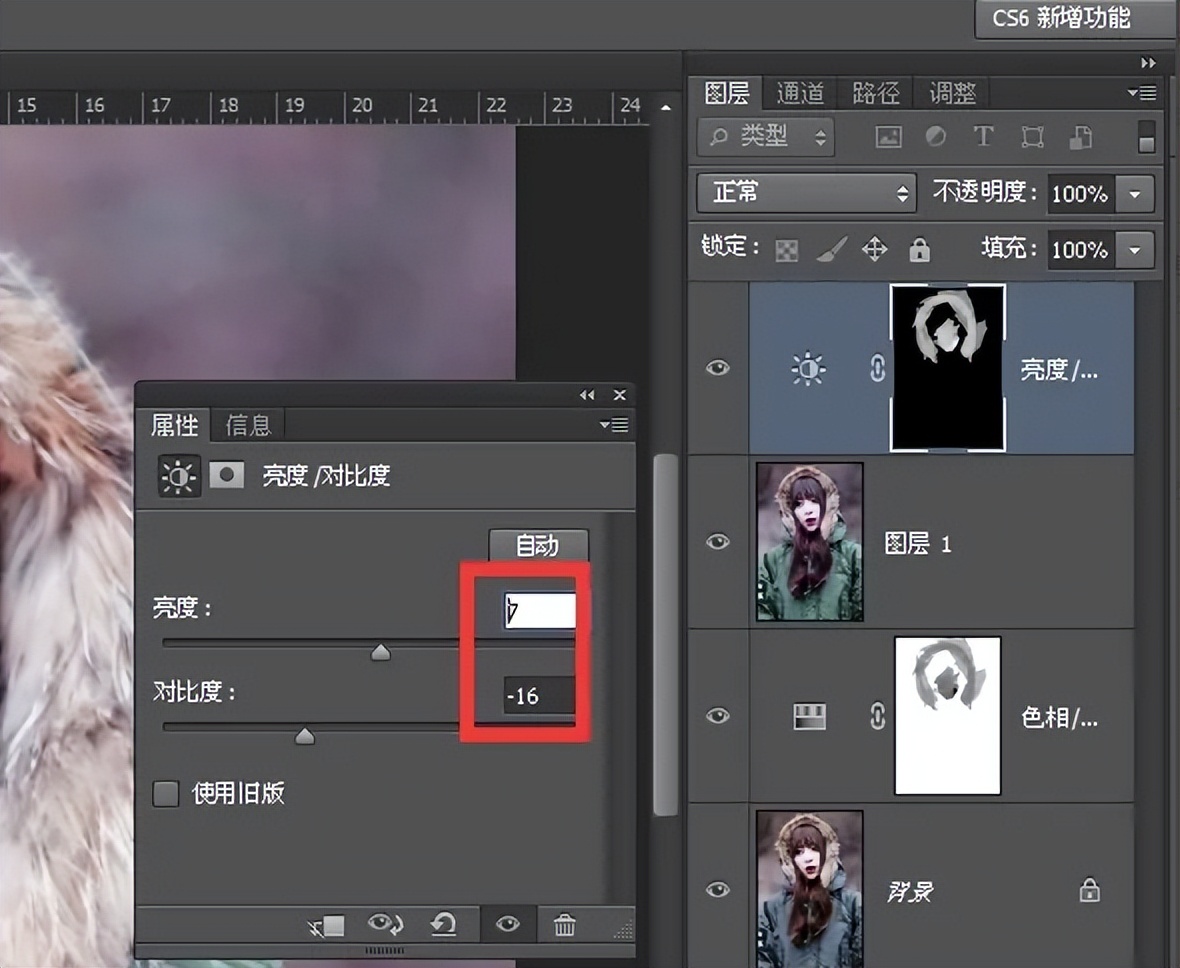The image size is (1180, 968).
Task: Open the Layers panel menu
Action: click(1141, 92)
